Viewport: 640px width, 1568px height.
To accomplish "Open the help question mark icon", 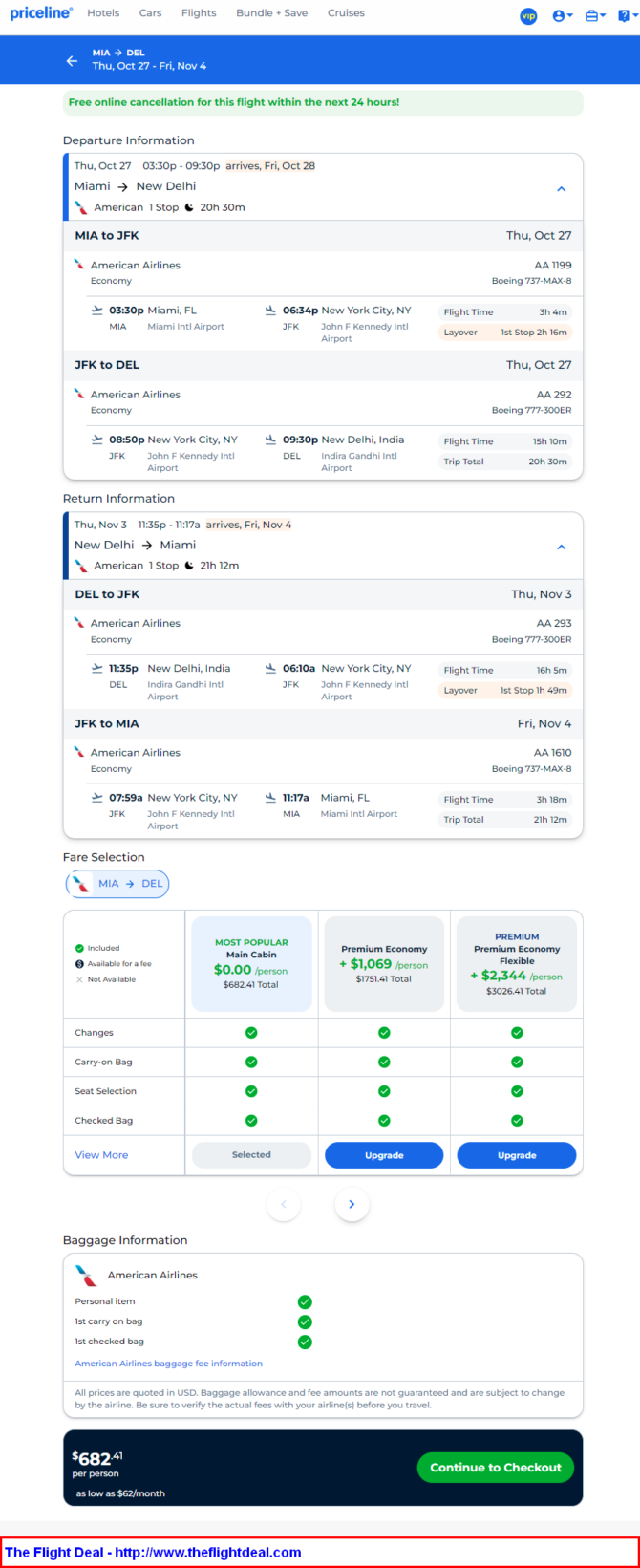I will pos(626,15).
